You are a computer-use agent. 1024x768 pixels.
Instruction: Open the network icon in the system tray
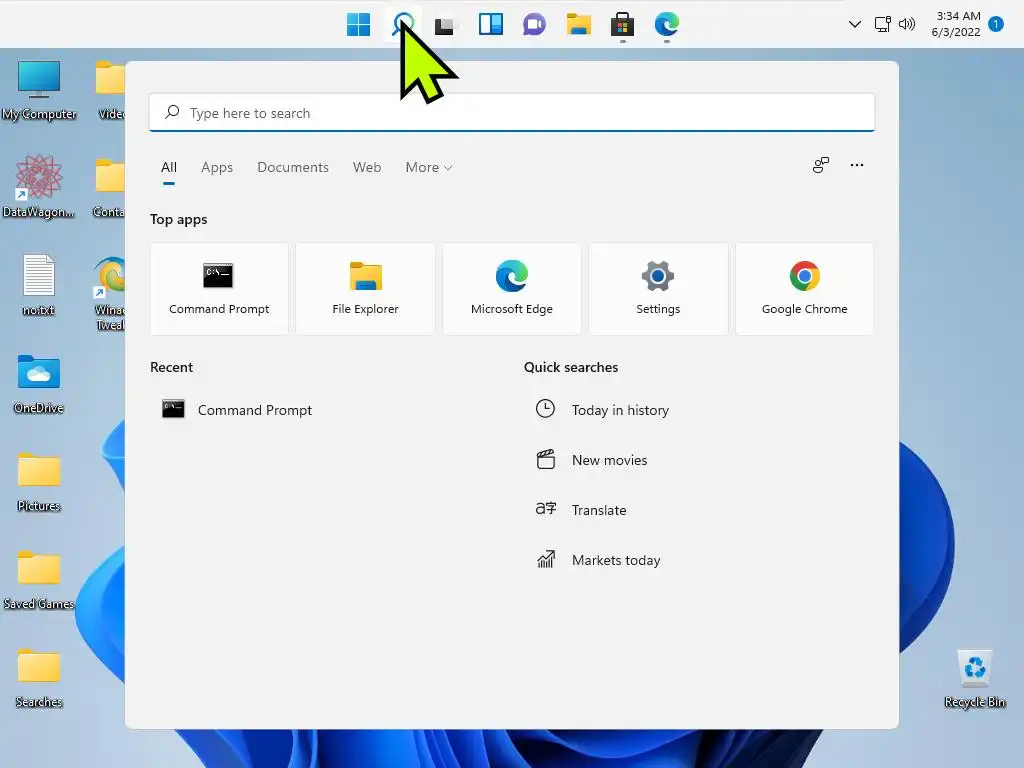pos(882,24)
